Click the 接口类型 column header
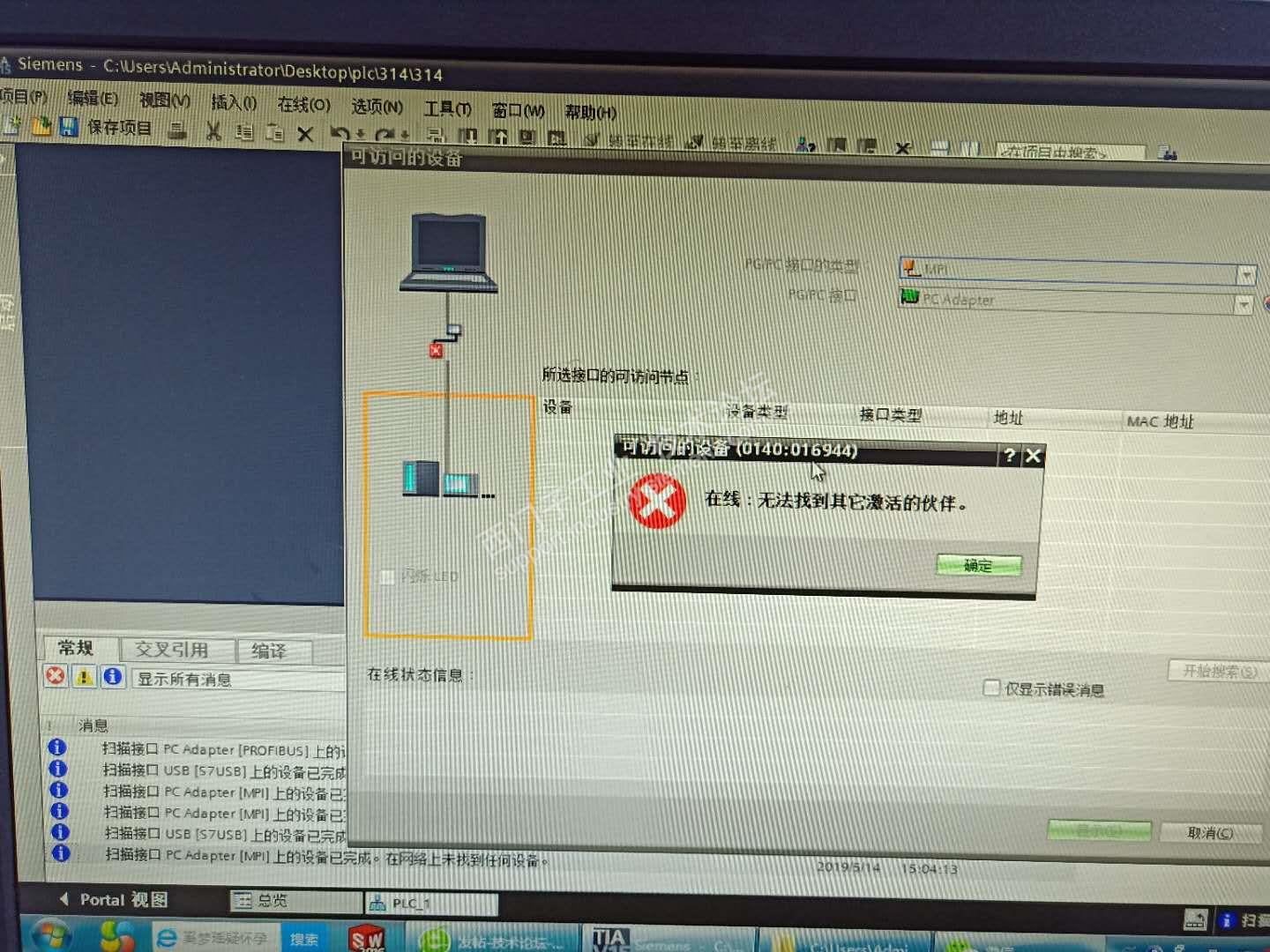Image resolution: width=1270 pixels, height=952 pixels. tap(890, 414)
